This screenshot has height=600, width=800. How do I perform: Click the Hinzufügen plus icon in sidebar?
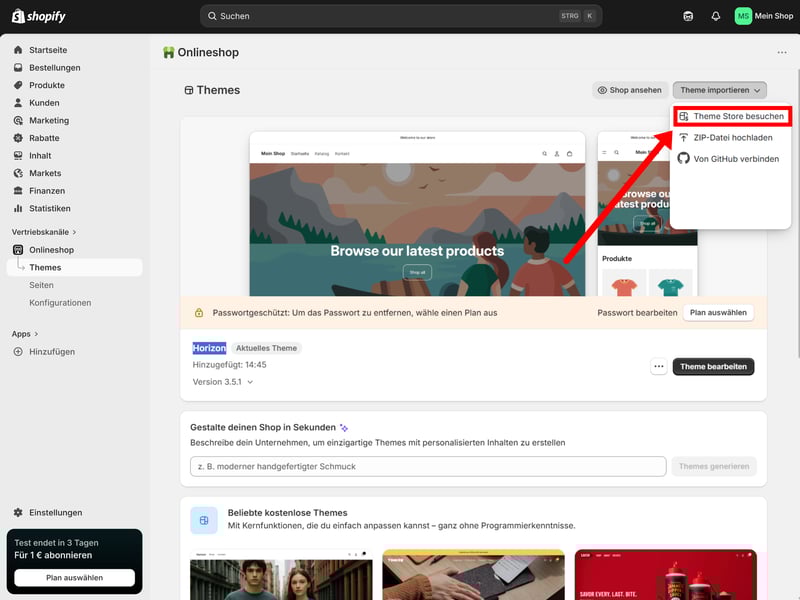pos(18,352)
